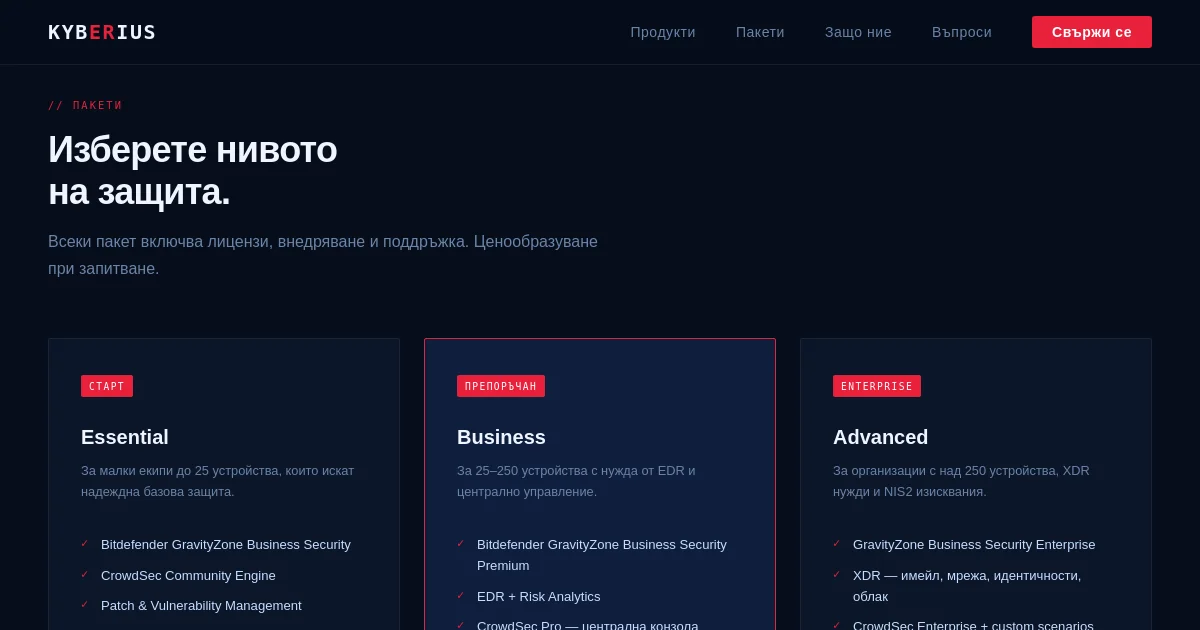Click the Patch & Vulnerability Management feature
The image size is (1200, 630).
click(x=201, y=606)
